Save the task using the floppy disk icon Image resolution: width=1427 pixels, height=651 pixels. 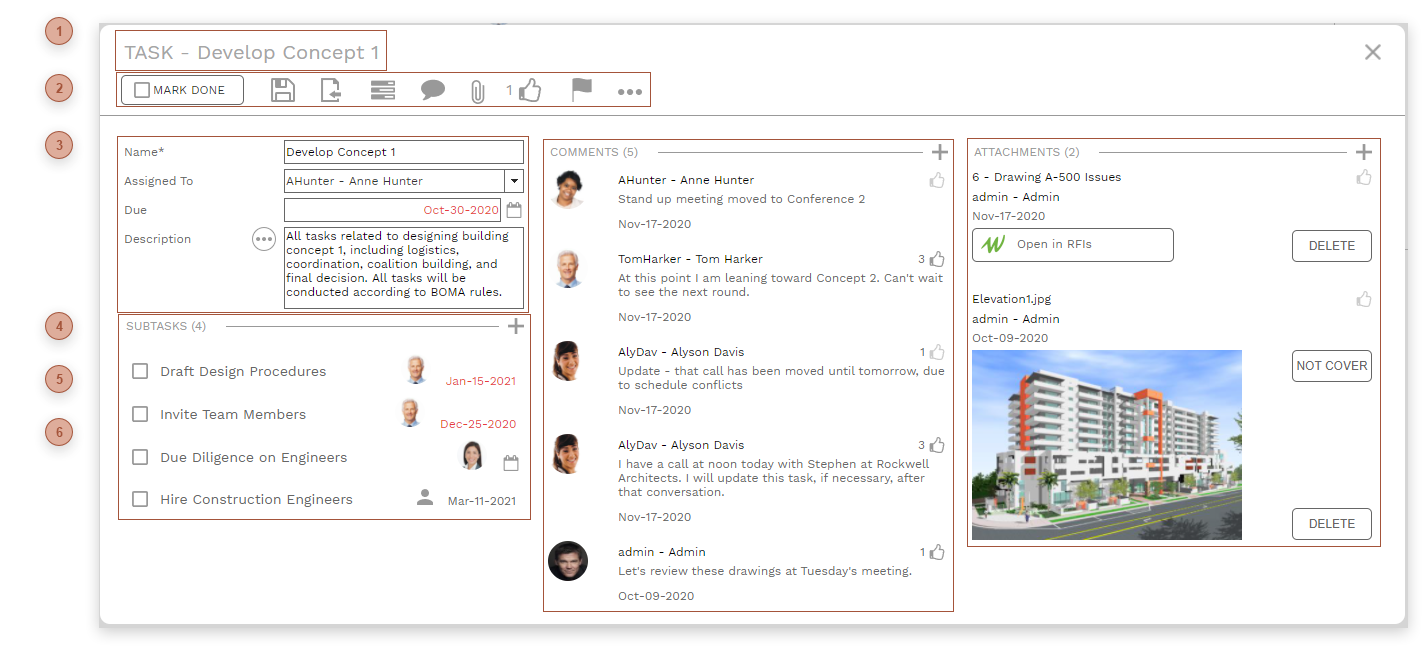click(x=283, y=89)
